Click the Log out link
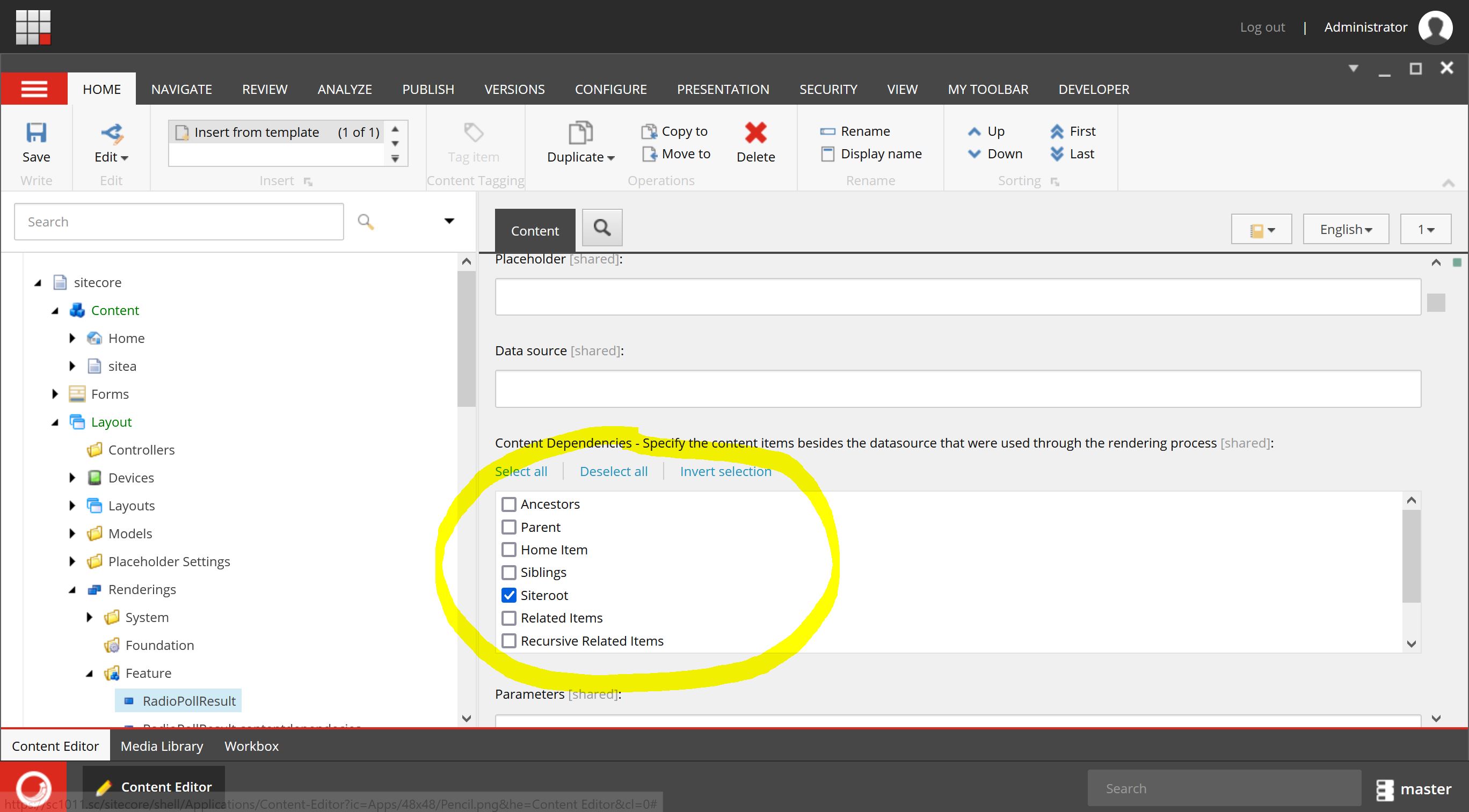 [1262, 27]
